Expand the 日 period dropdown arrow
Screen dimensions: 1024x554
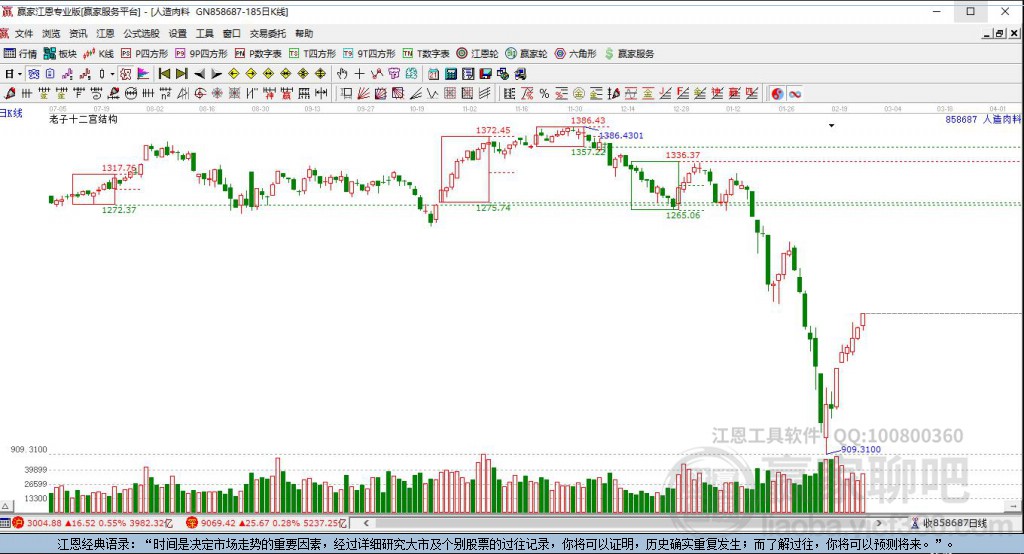pos(20,74)
